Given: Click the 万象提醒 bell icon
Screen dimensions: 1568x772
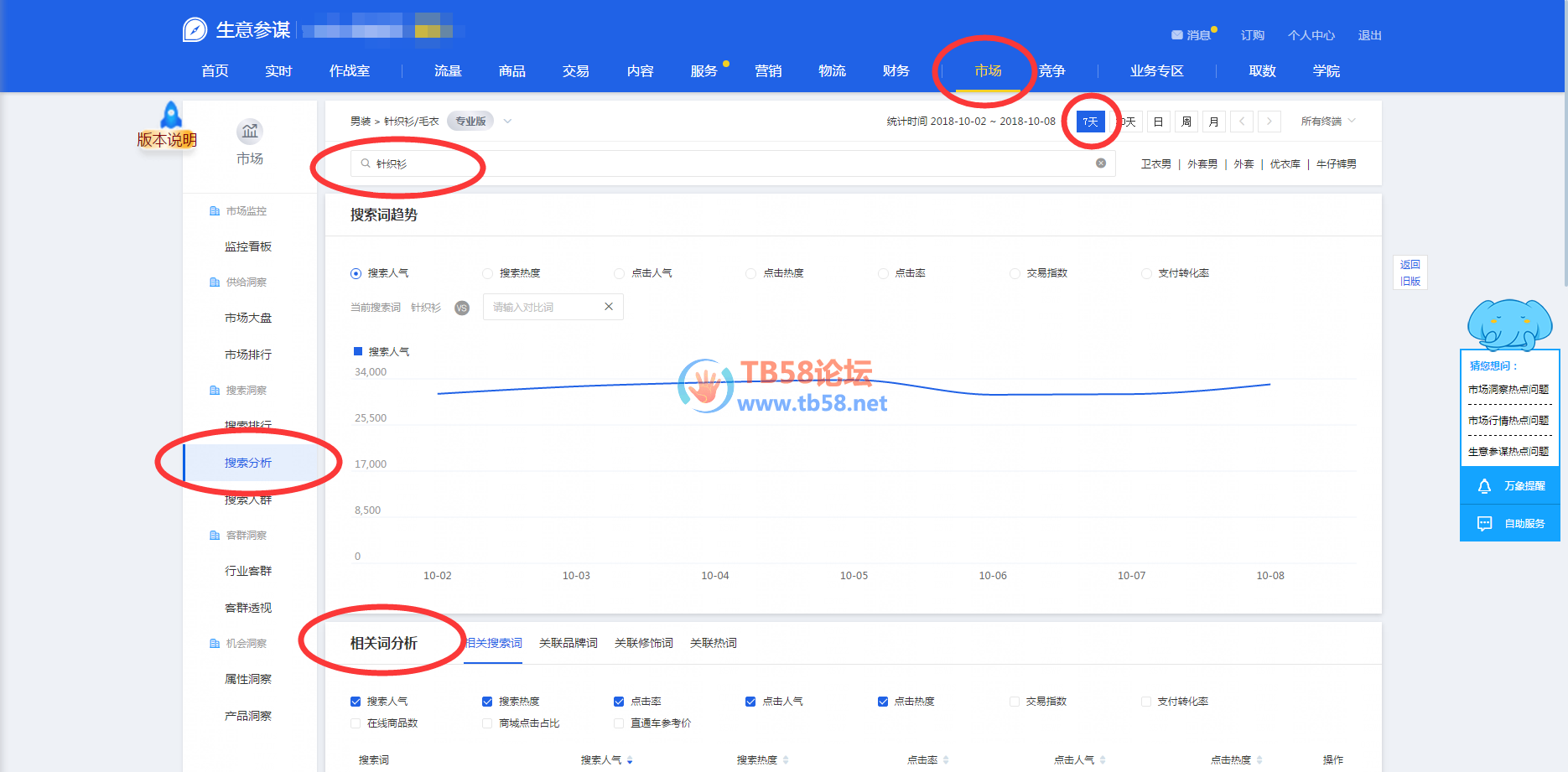Looking at the screenshot, I should click(1484, 486).
